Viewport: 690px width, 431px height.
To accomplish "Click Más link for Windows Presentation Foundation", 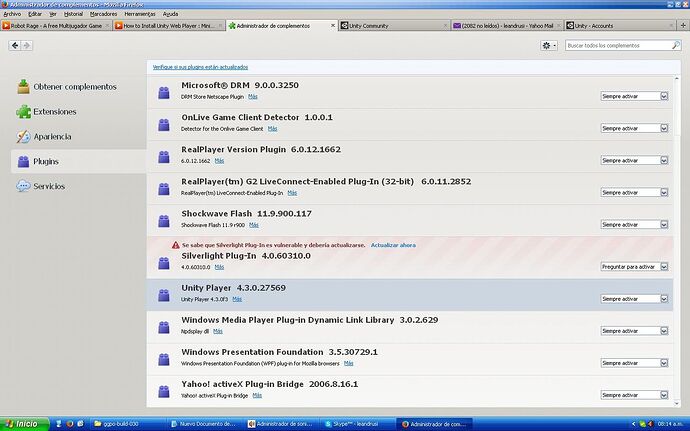I will (x=349, y=363).
